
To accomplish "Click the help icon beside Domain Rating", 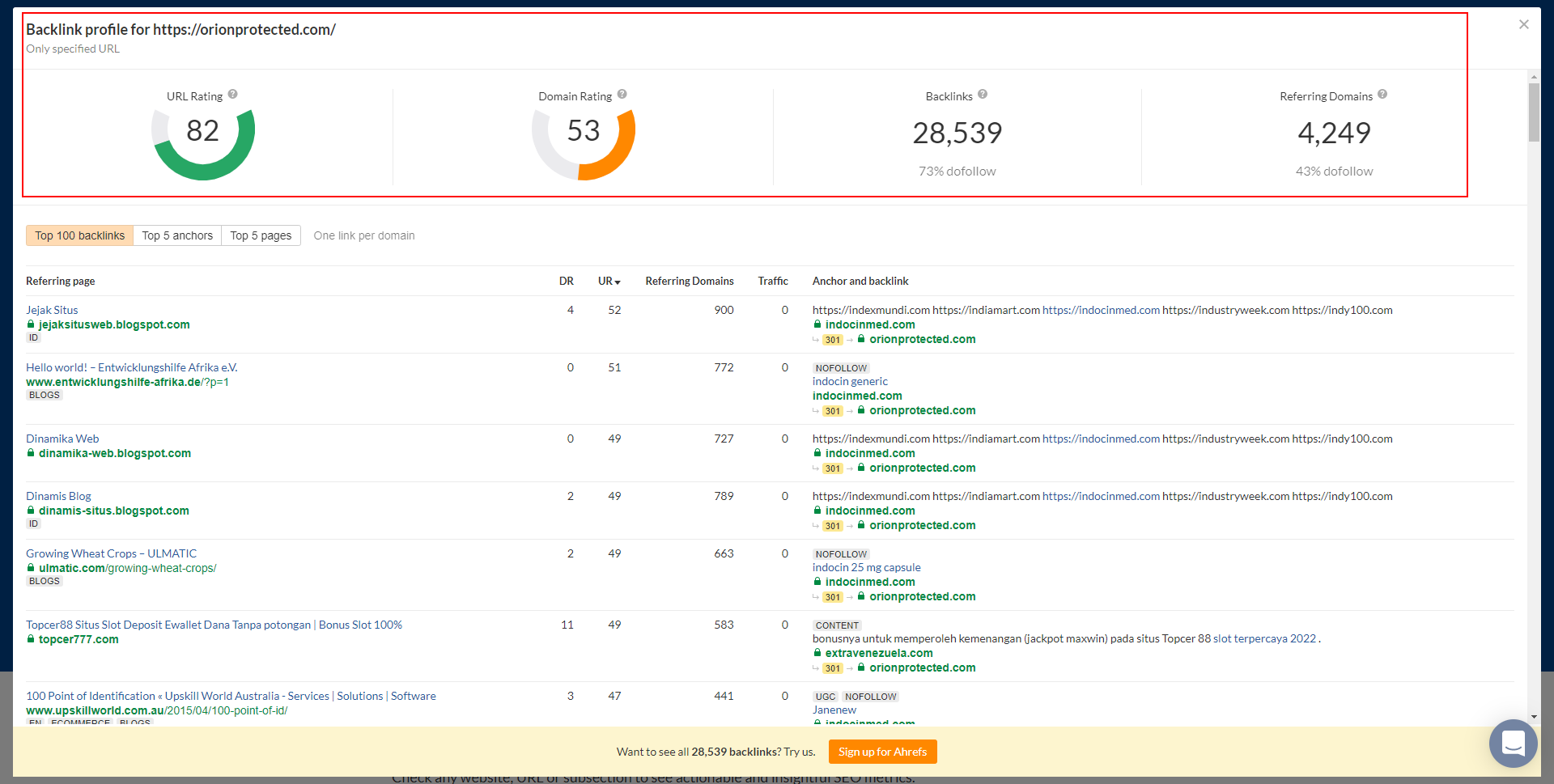I will point(622,95).
